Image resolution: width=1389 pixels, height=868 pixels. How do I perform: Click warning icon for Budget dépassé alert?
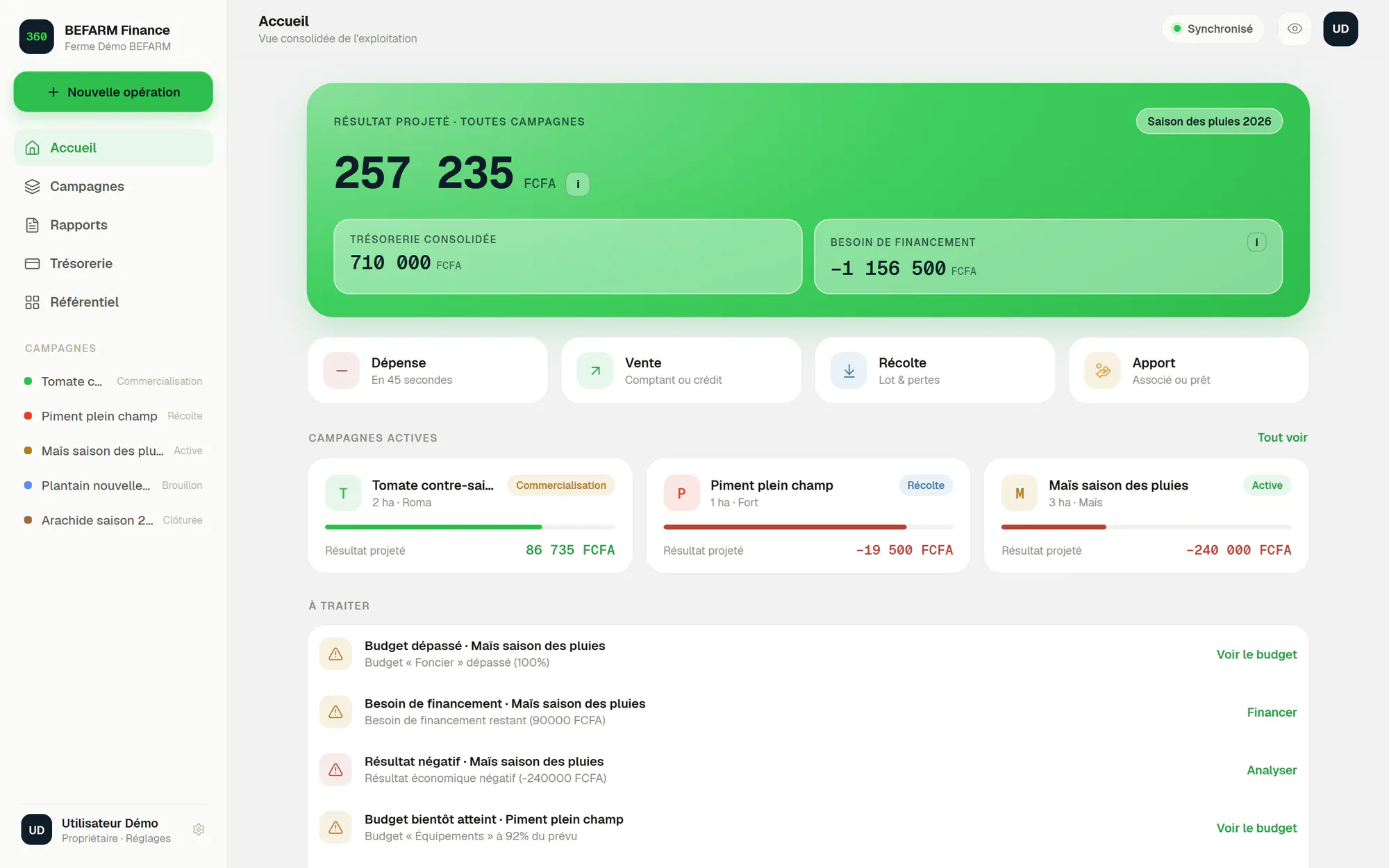click(335, 654)
